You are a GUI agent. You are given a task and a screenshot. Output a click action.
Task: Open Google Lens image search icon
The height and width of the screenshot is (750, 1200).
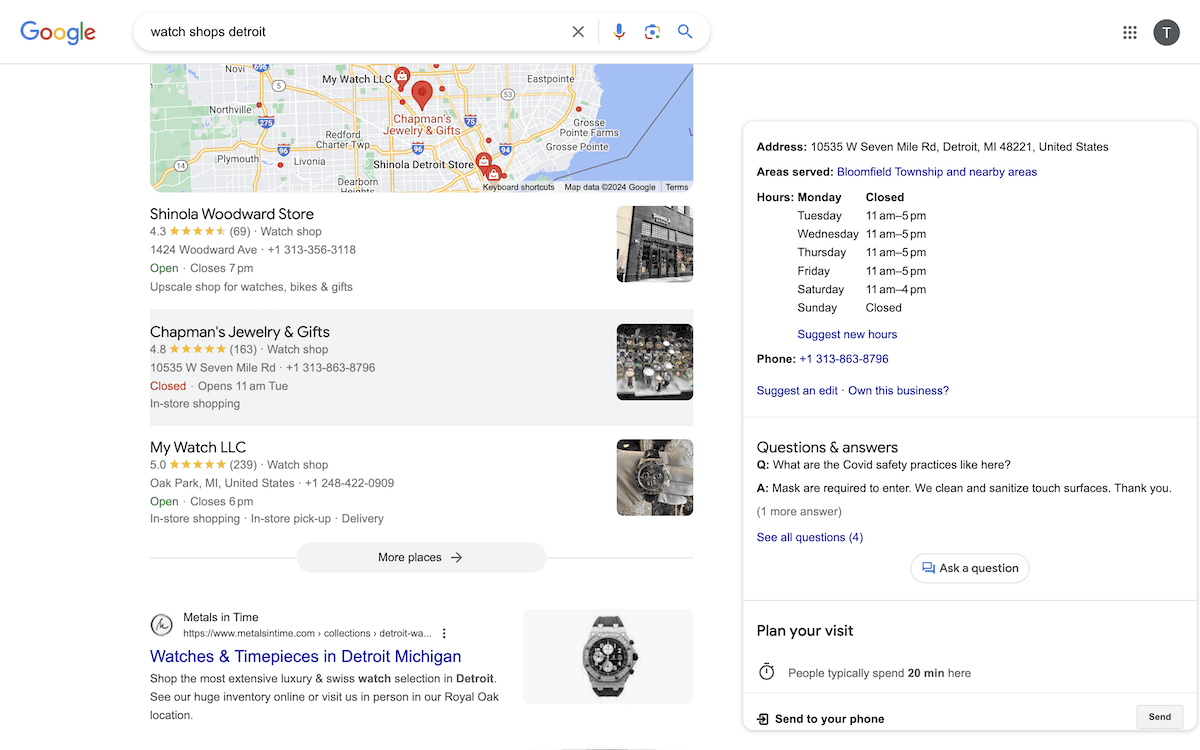tap(652, 32)
